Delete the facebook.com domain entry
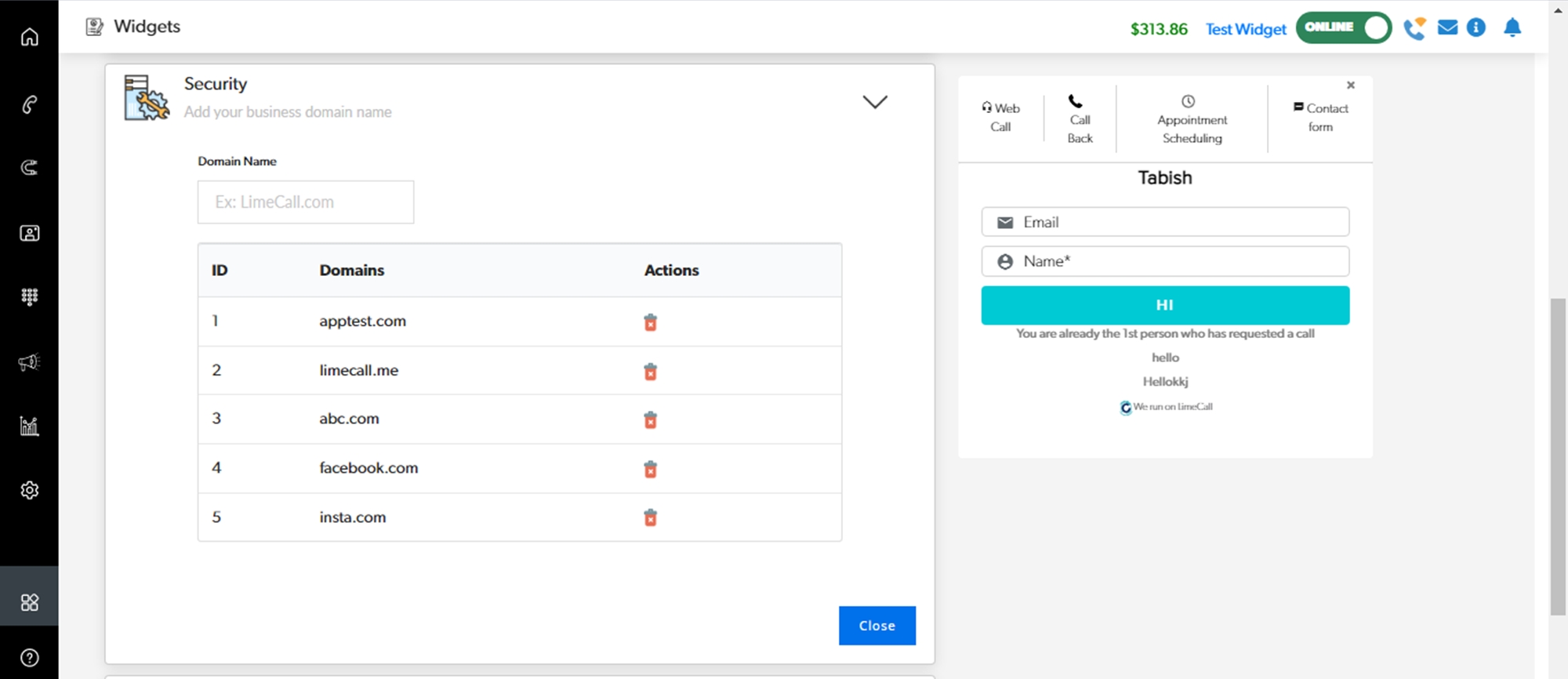Image resolution: width=1568 pixels, height=679 pixels. point(650,469)
